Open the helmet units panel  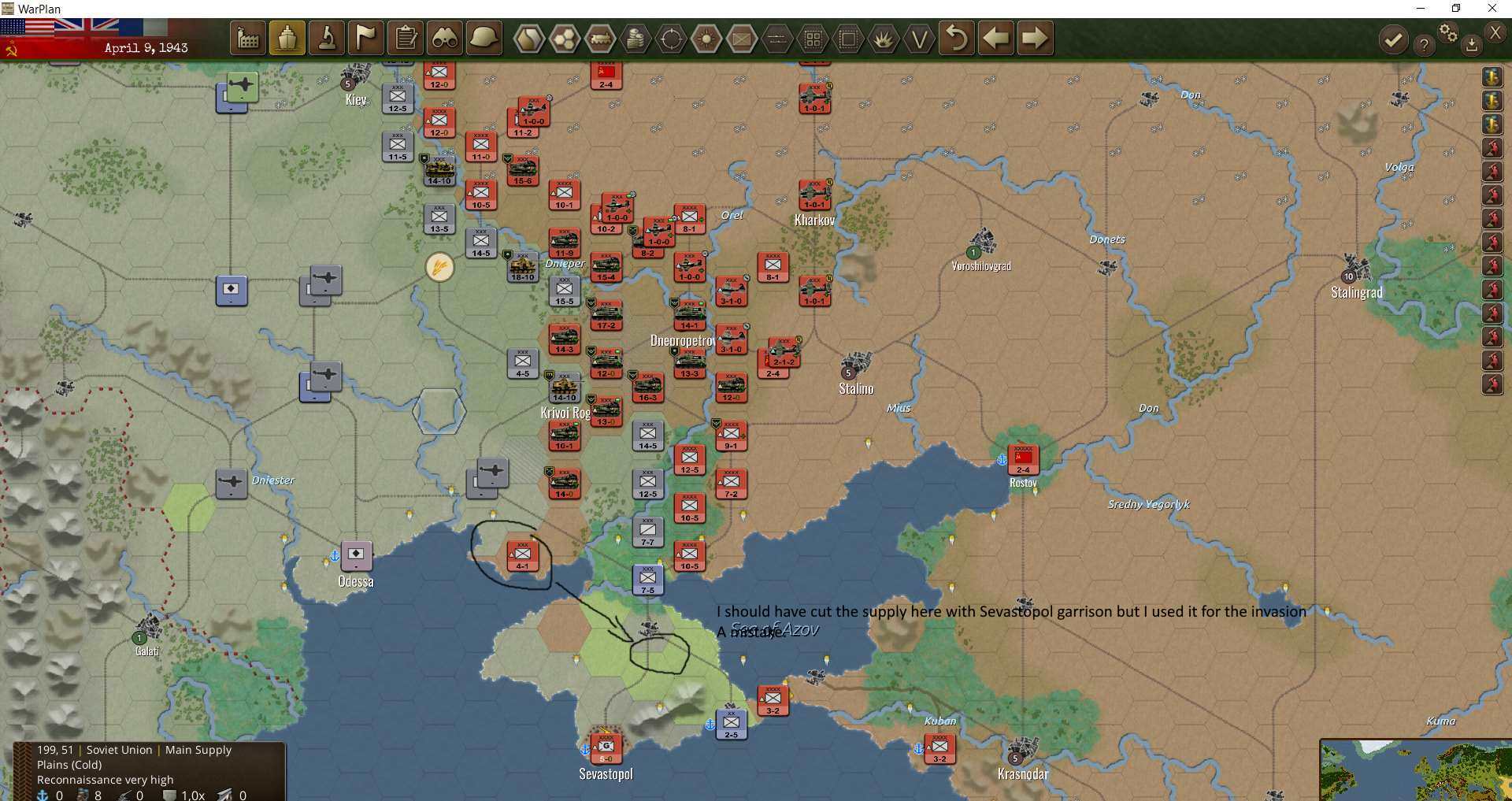[484, 38]
